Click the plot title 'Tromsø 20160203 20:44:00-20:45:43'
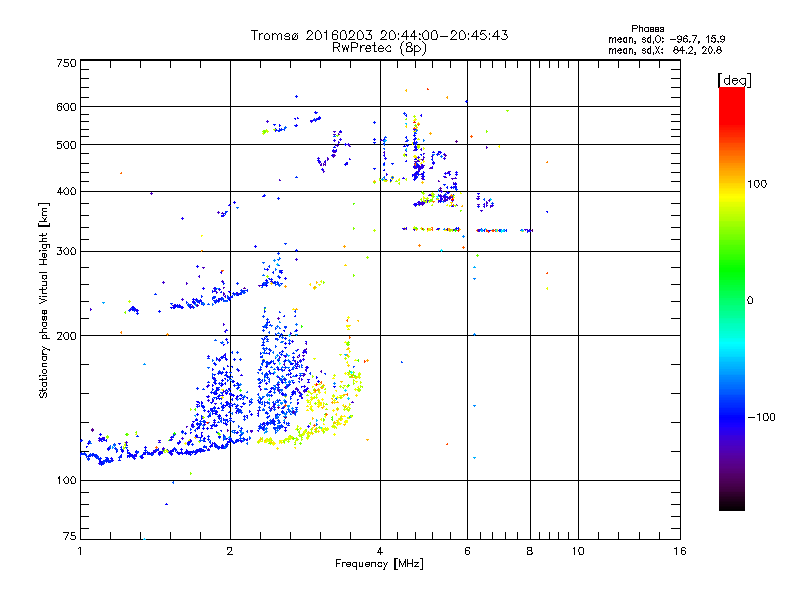The image size is (800, 600). (379, 35)
